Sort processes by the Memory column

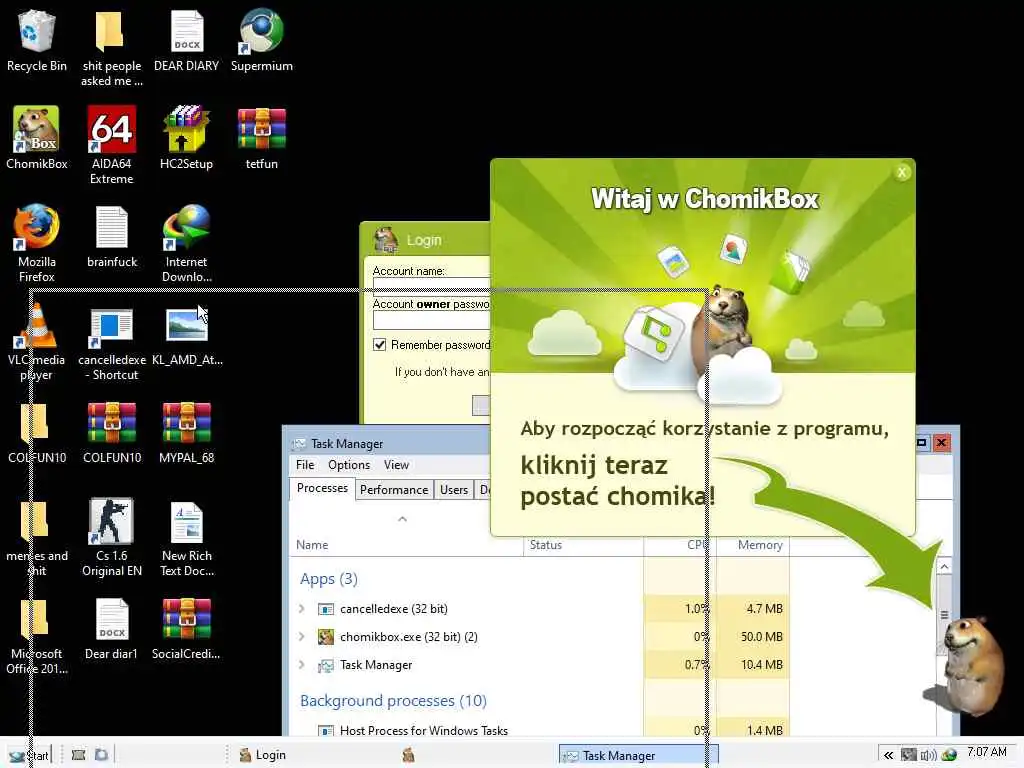(760, 545)
